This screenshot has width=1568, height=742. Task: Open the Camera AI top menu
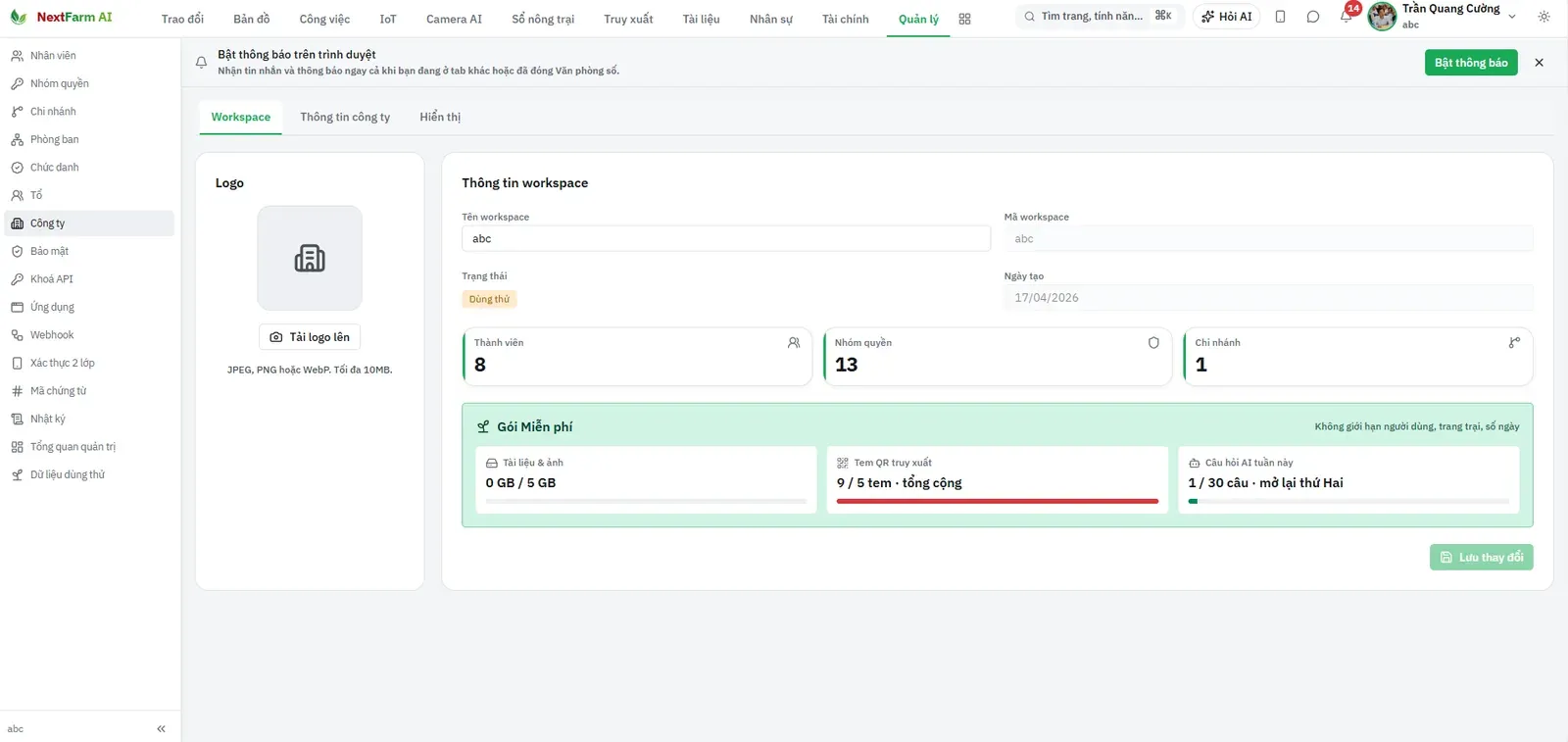point(454,19)
